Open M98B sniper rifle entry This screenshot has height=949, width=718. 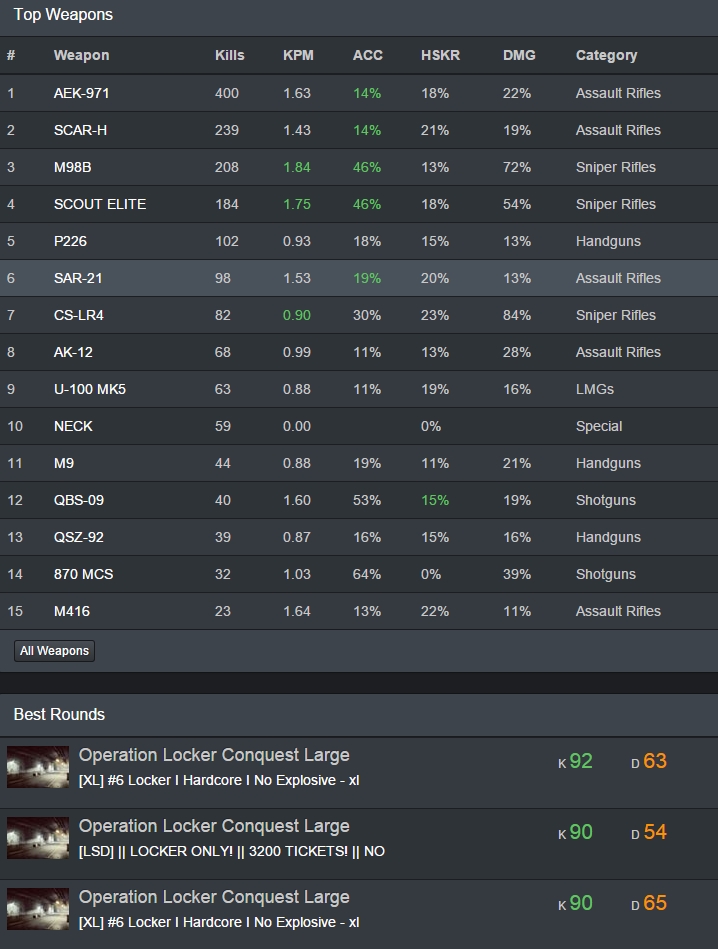[72, 167]
